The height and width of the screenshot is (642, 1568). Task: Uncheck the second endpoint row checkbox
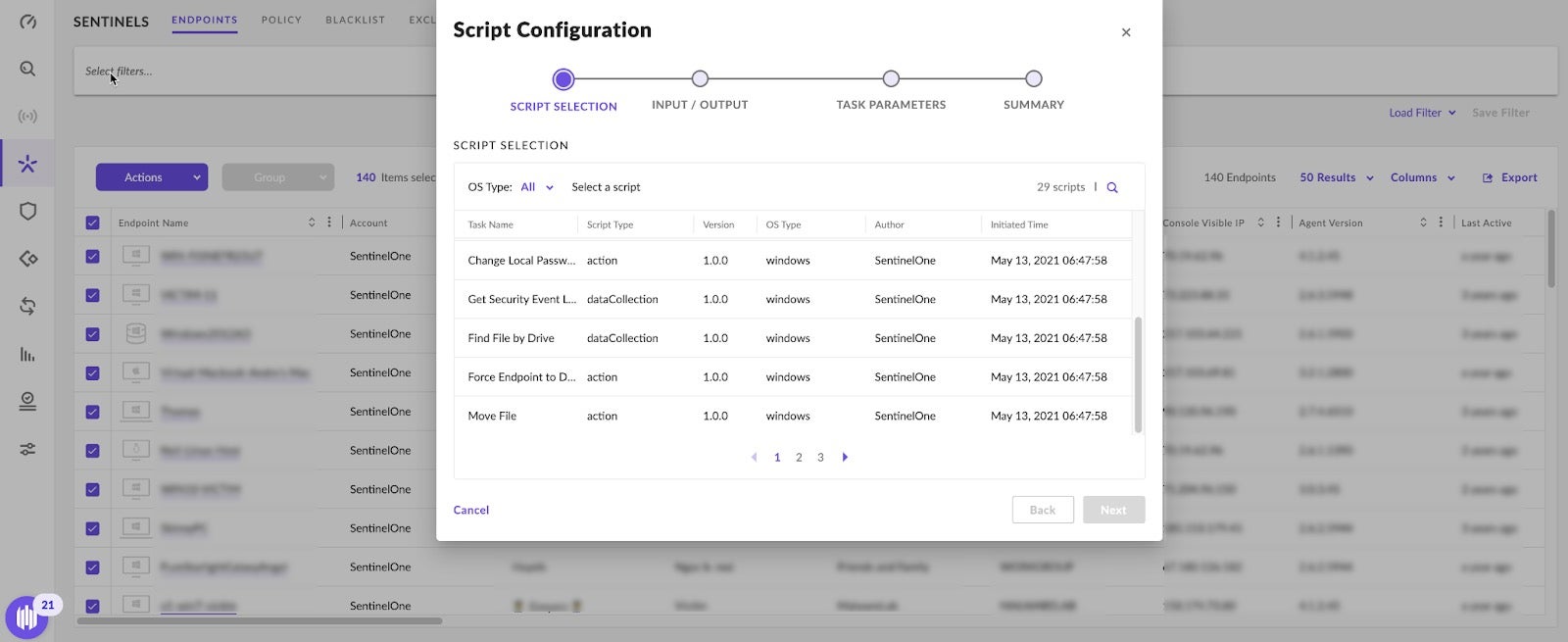click(92, 295)
